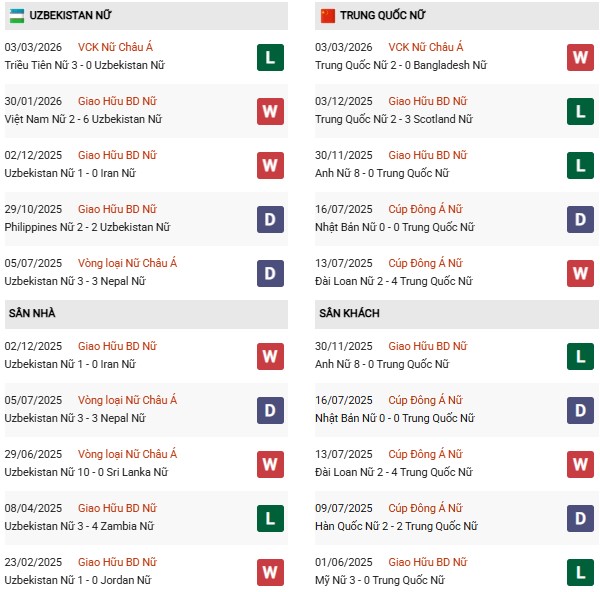Click the L badge for Scotland Nữ match

tap(580, 110)
